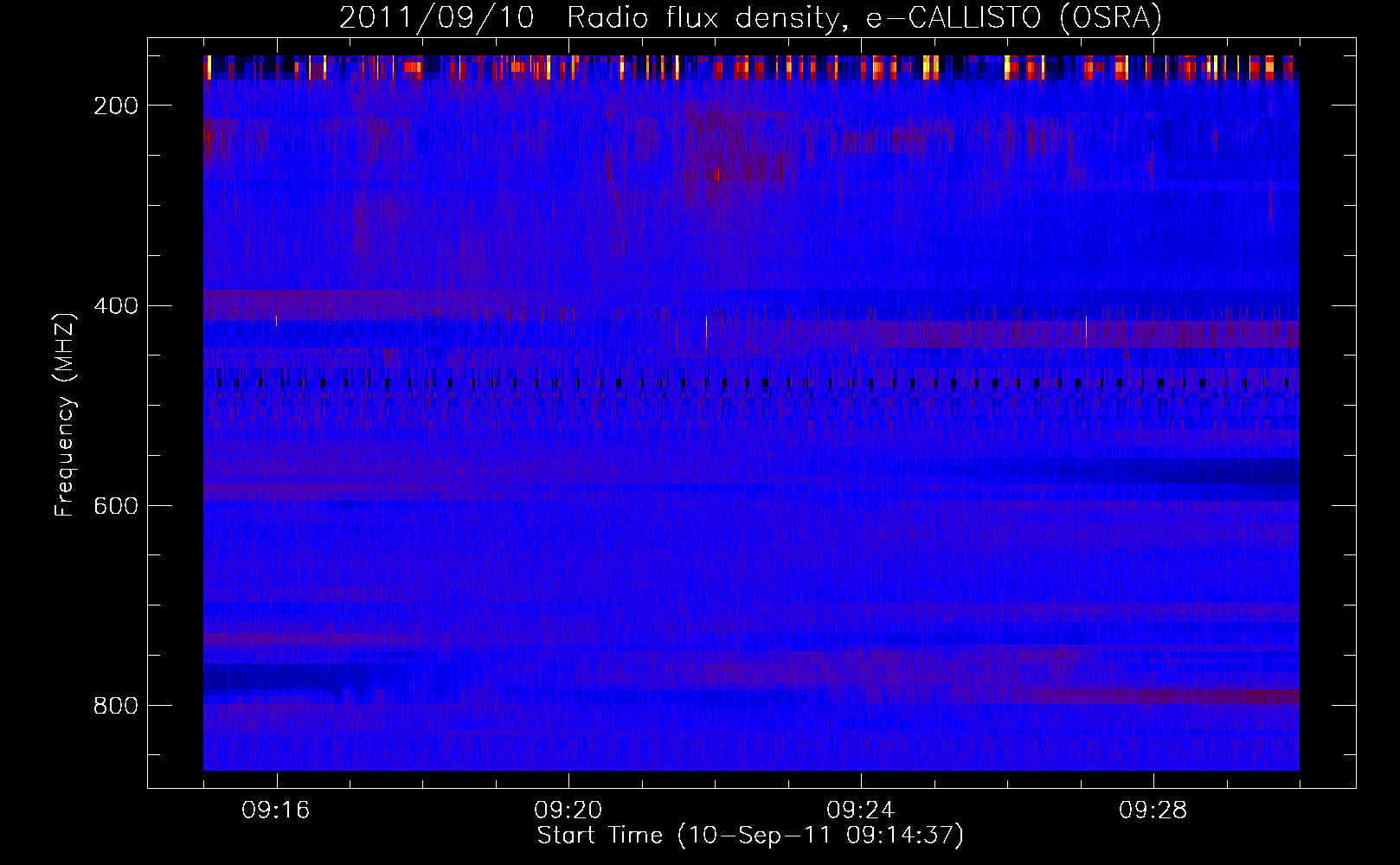Viewport: 1400px width, 865px height.
Task: Click the 09:24 time tick label
Action: click(x=861, y=811)
